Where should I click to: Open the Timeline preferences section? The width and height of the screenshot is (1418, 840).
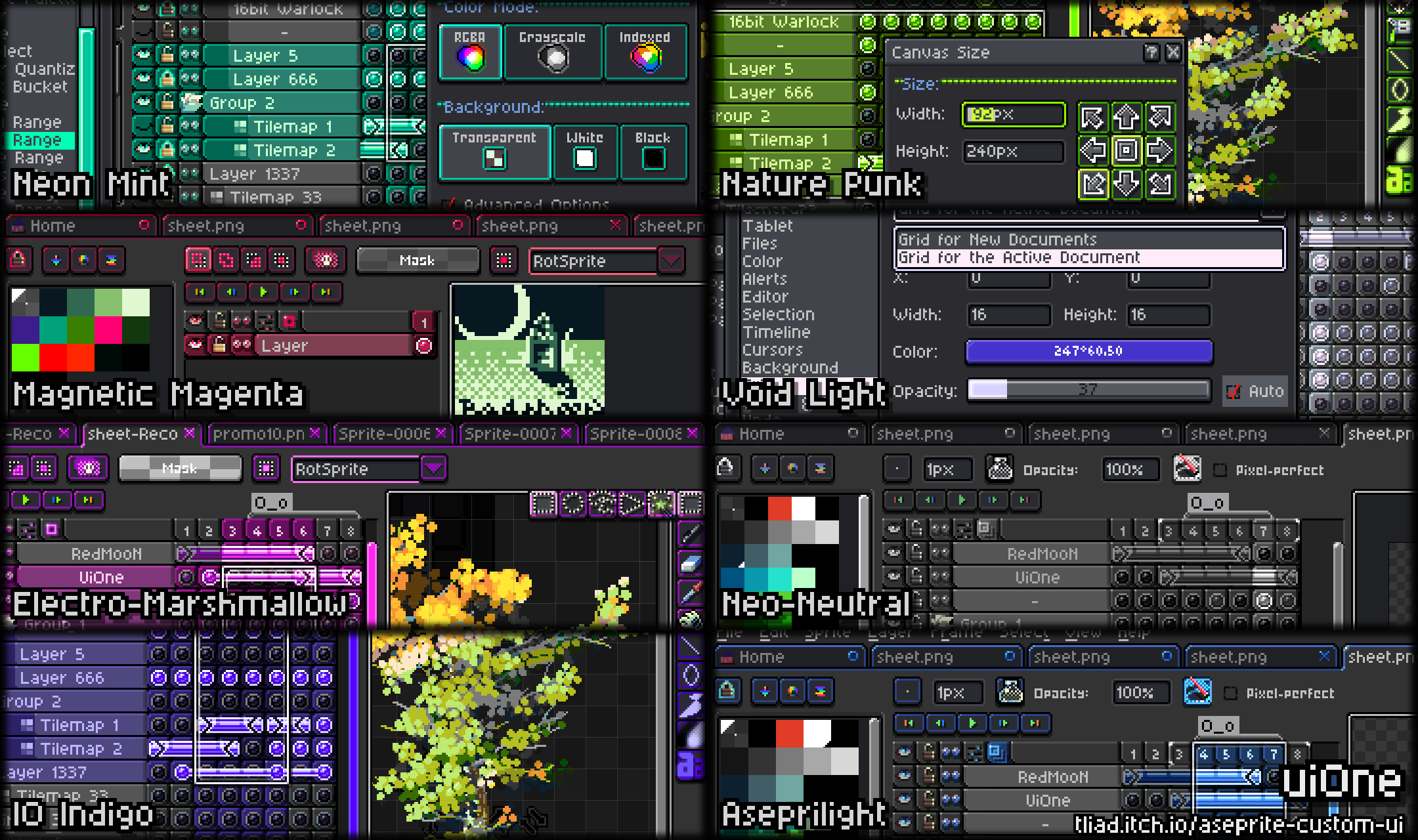pyautogui.click(x=776, y=332)
